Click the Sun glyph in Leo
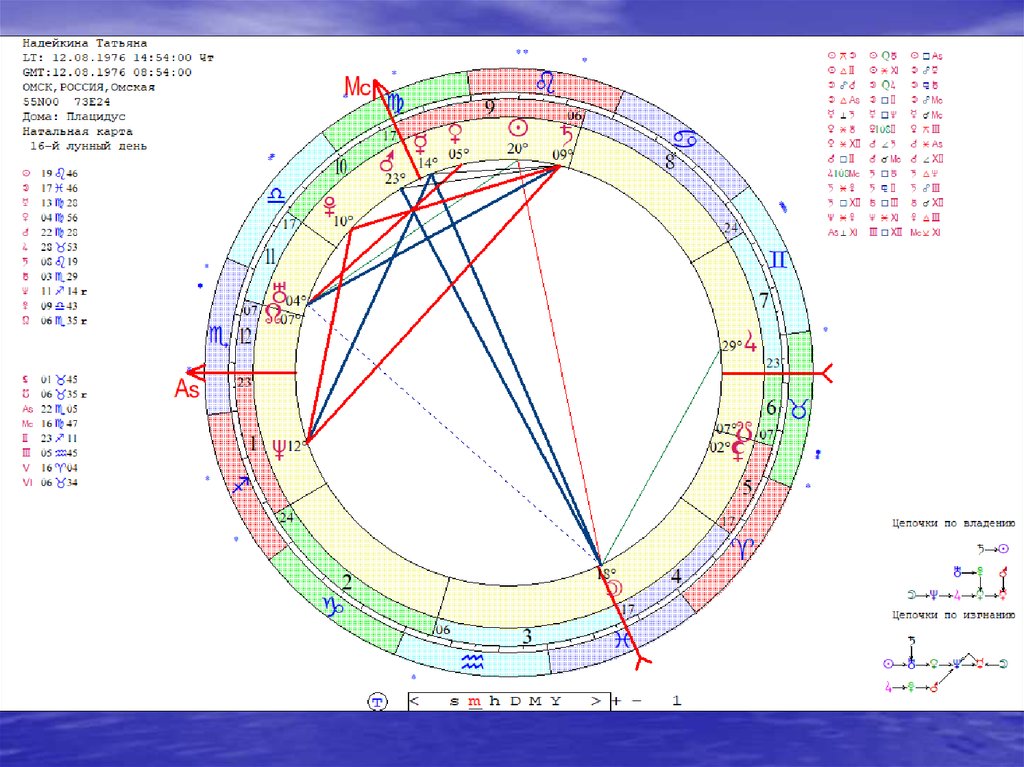Screen dimensions: 1024x767 517,128
